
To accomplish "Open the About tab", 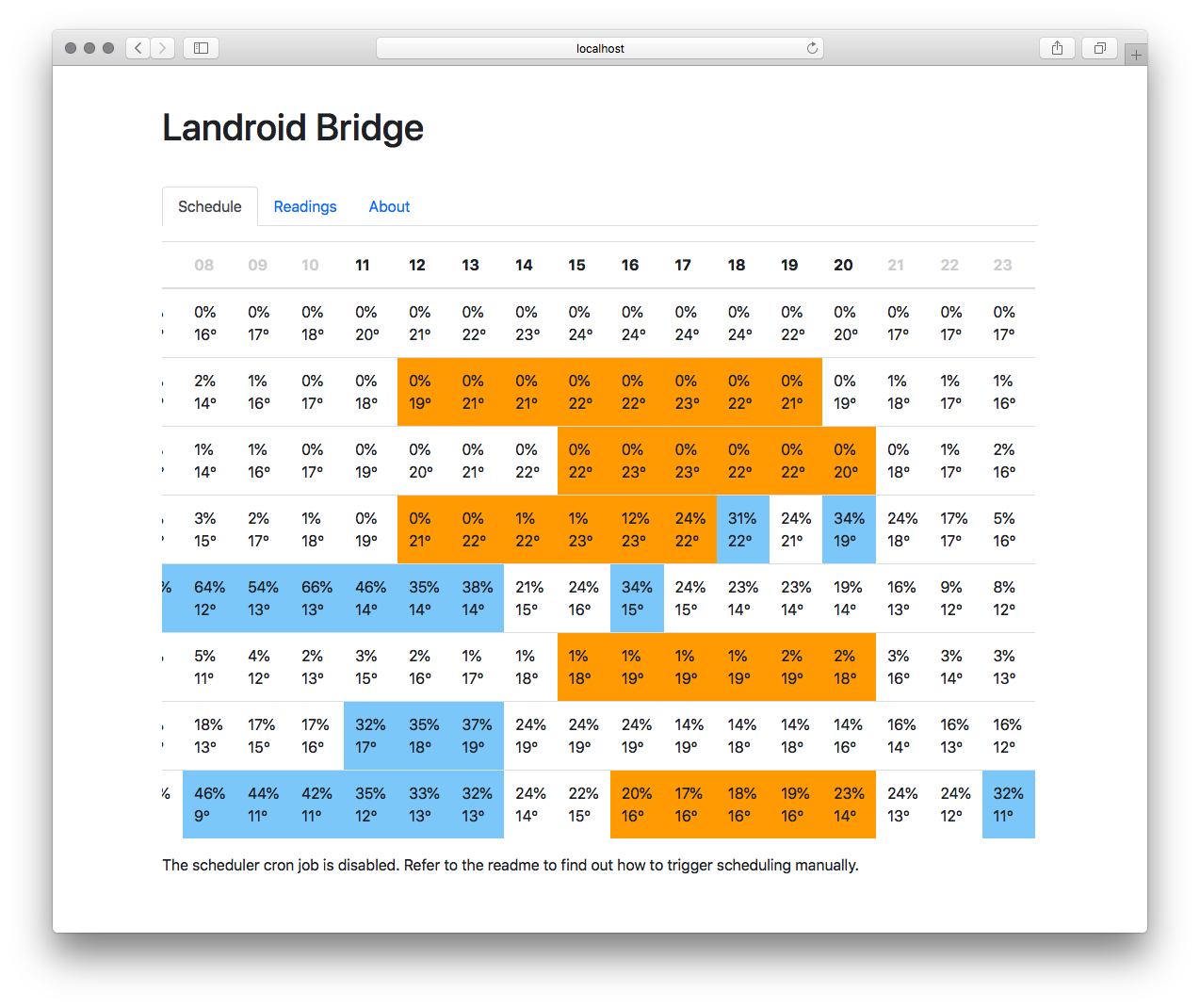I will pyautogui.click(x=389, y=206).
